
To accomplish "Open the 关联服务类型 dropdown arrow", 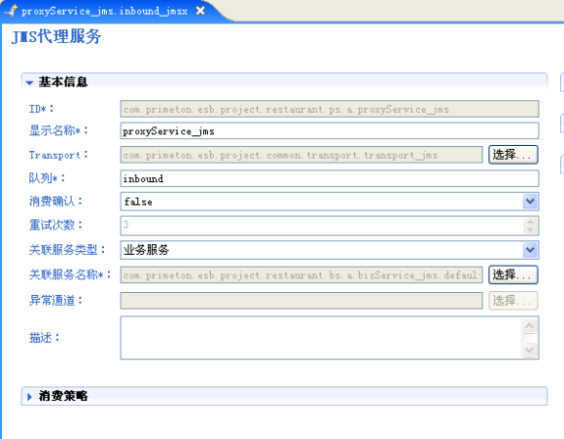I will click(530, 250).
